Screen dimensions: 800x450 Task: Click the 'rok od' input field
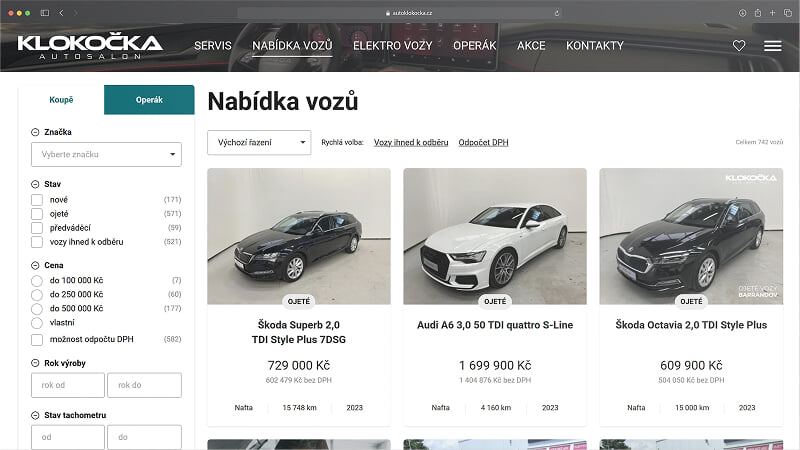tap(68, 386)
